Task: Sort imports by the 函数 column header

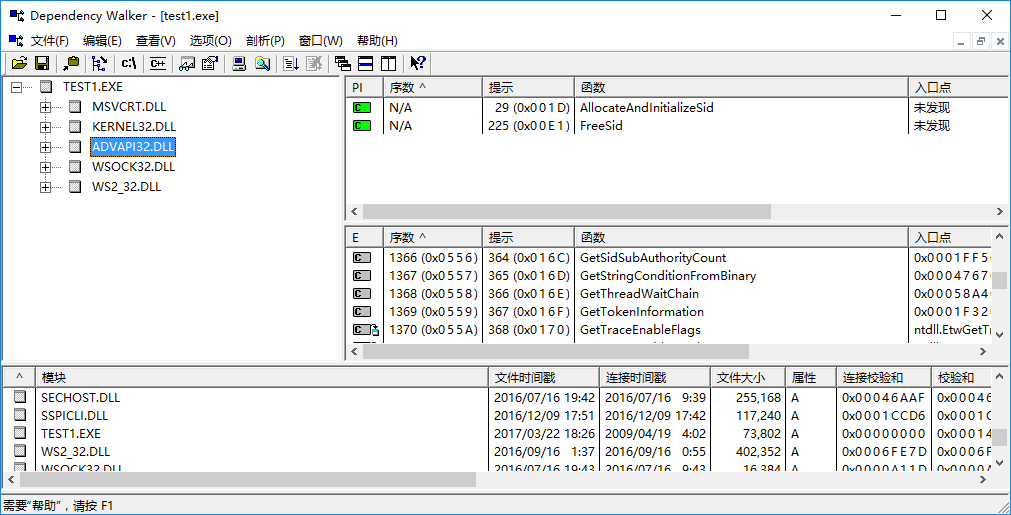Action: 741,88
